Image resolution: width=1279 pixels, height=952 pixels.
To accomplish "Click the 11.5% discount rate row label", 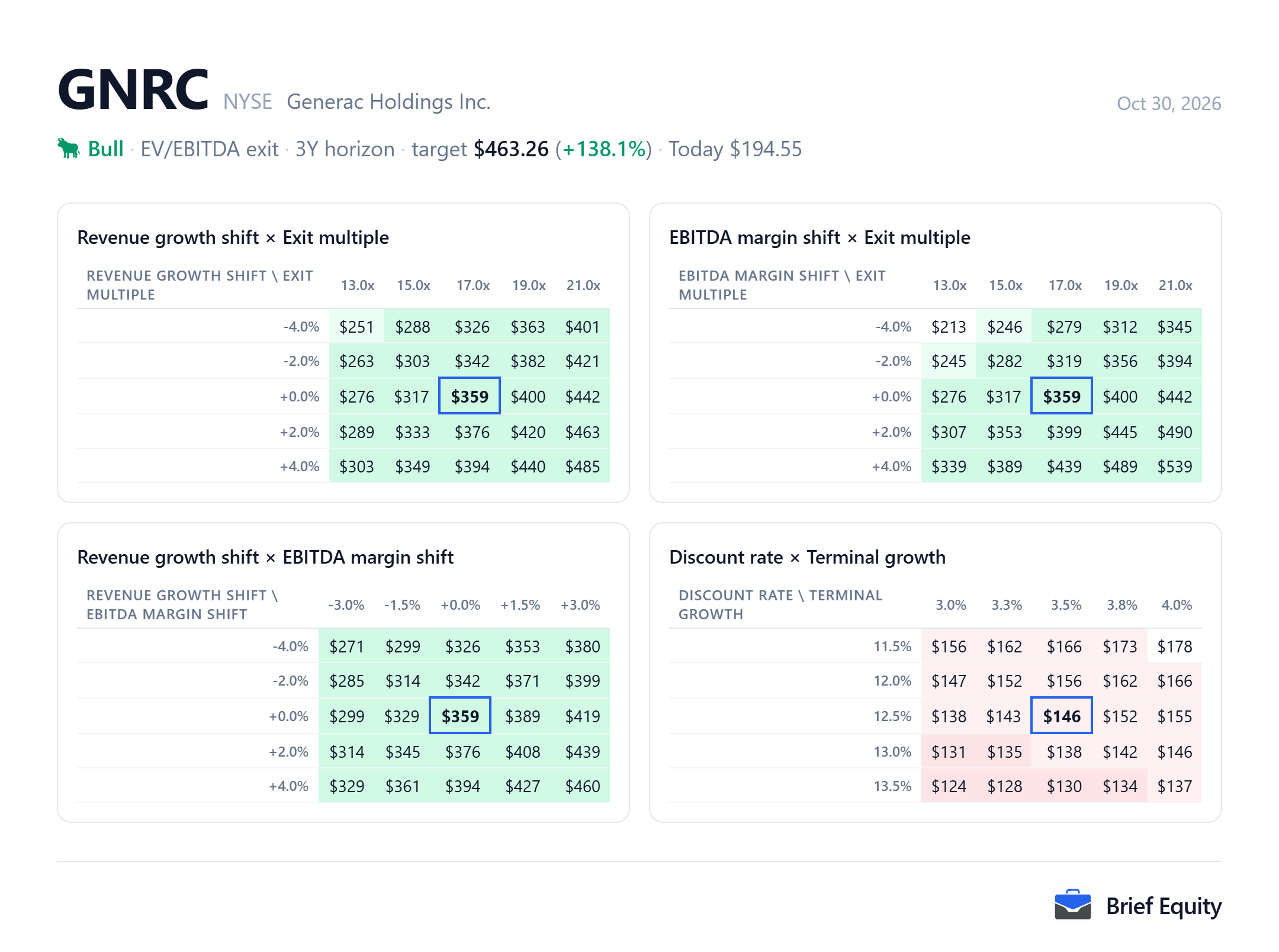I will point(892,646).
